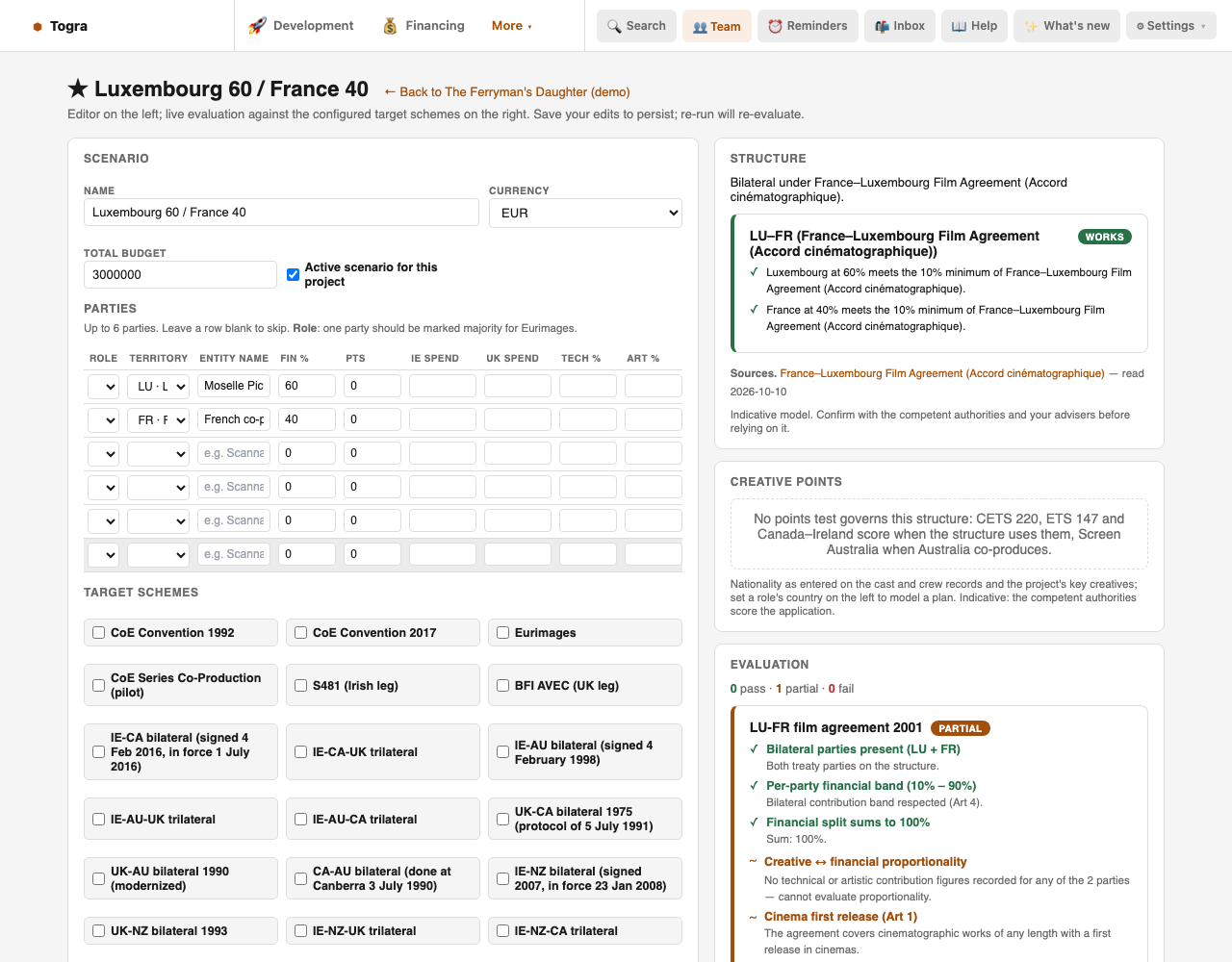Expand the More navigation menu

tap(512, 26)
